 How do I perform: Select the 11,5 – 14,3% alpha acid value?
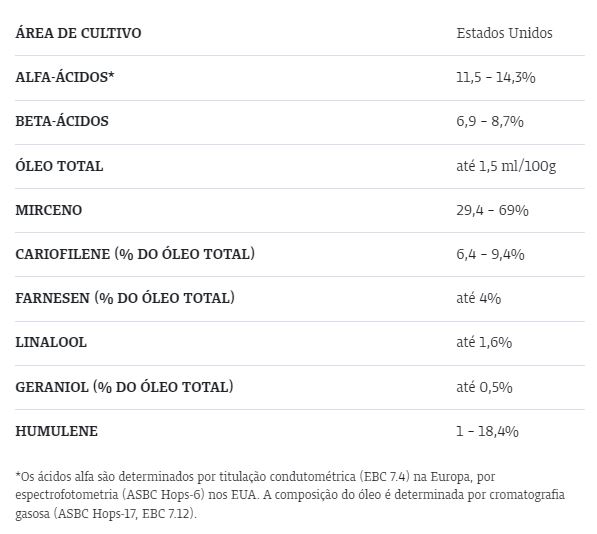click(x=496, y=77)
